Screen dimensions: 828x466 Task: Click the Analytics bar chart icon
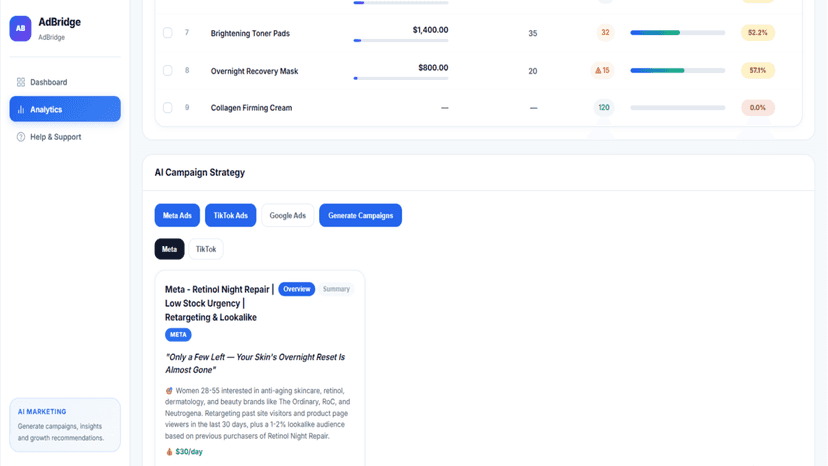(21, 109)
